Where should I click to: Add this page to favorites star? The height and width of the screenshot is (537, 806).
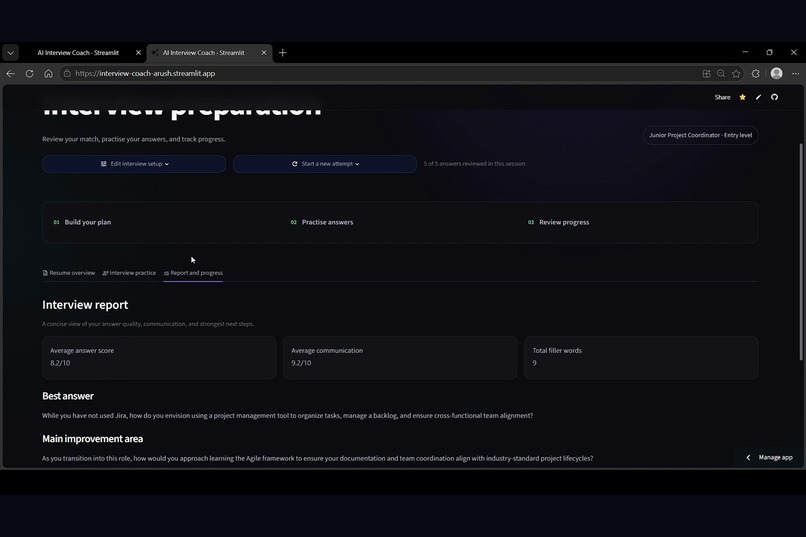click(x=736, y=73)
